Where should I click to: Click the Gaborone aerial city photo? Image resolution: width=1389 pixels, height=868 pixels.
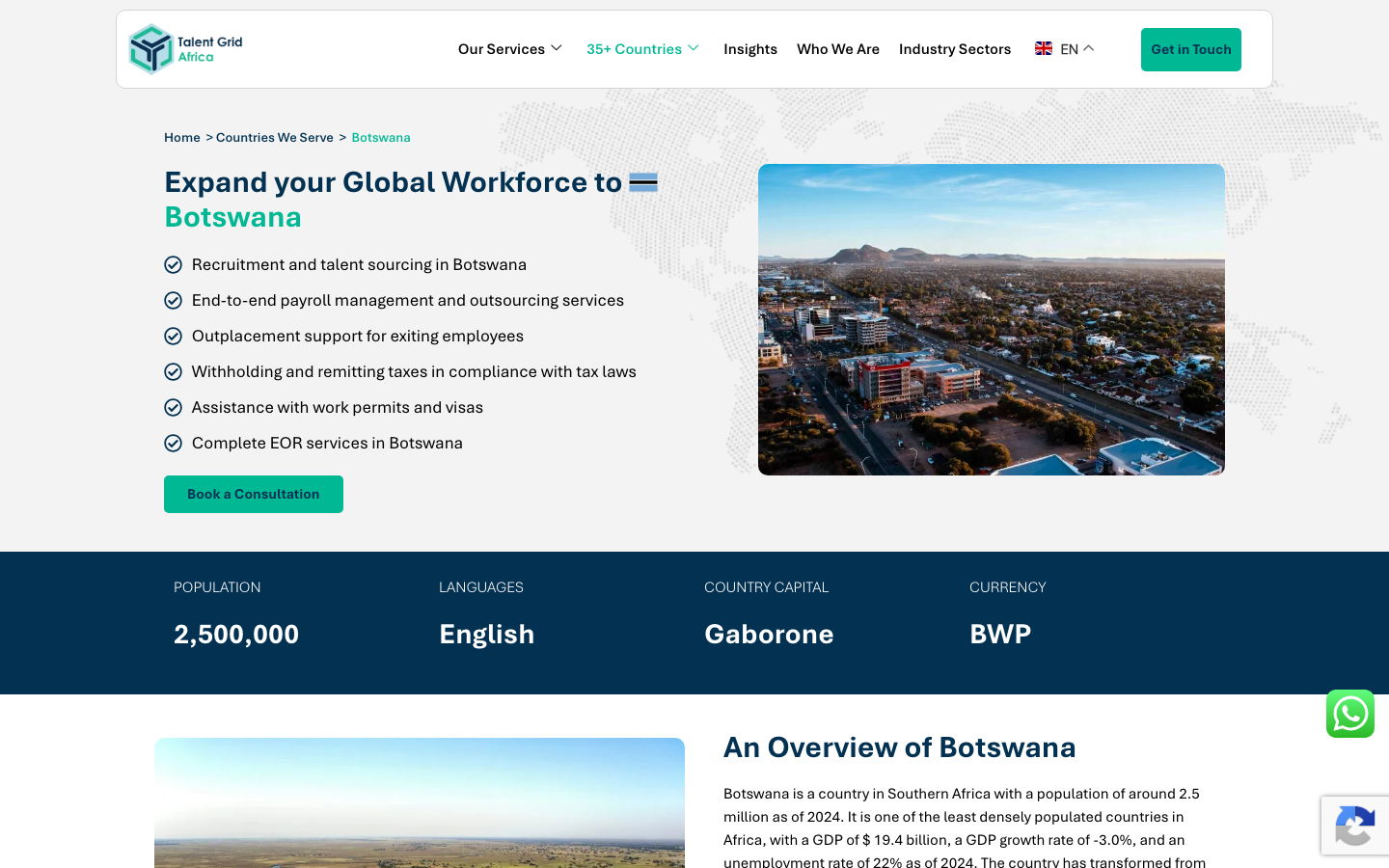coord(992,319)
